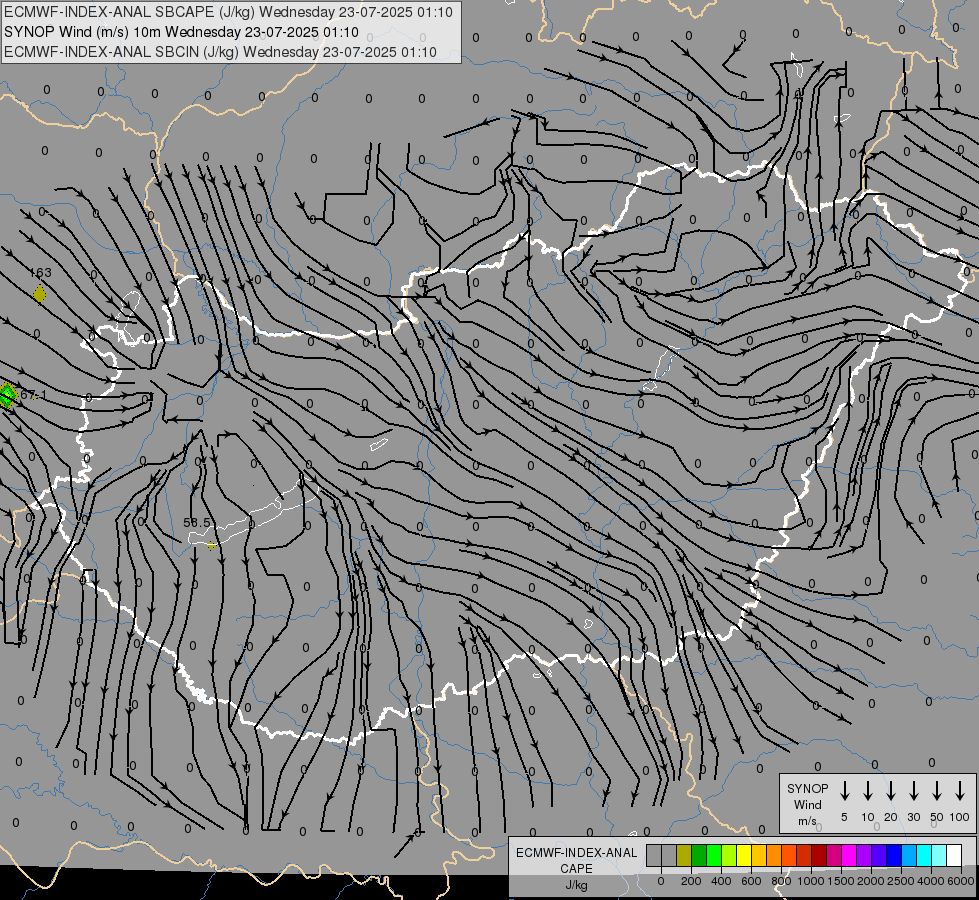
Task: Click the 163 CAPE value label
Action: (41, 273)
